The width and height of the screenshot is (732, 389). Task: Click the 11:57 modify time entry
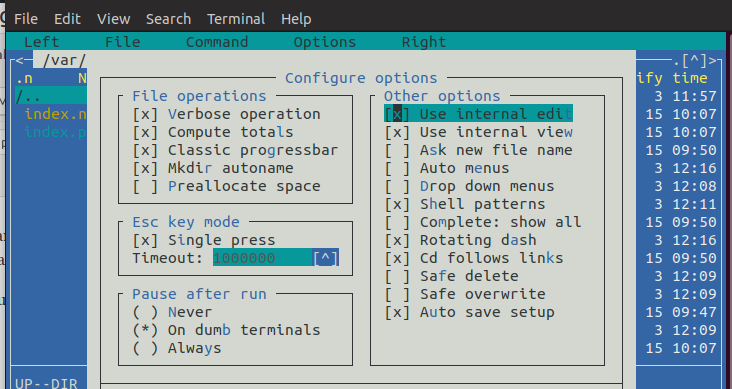pyautogui.click(x=695, y=96)
